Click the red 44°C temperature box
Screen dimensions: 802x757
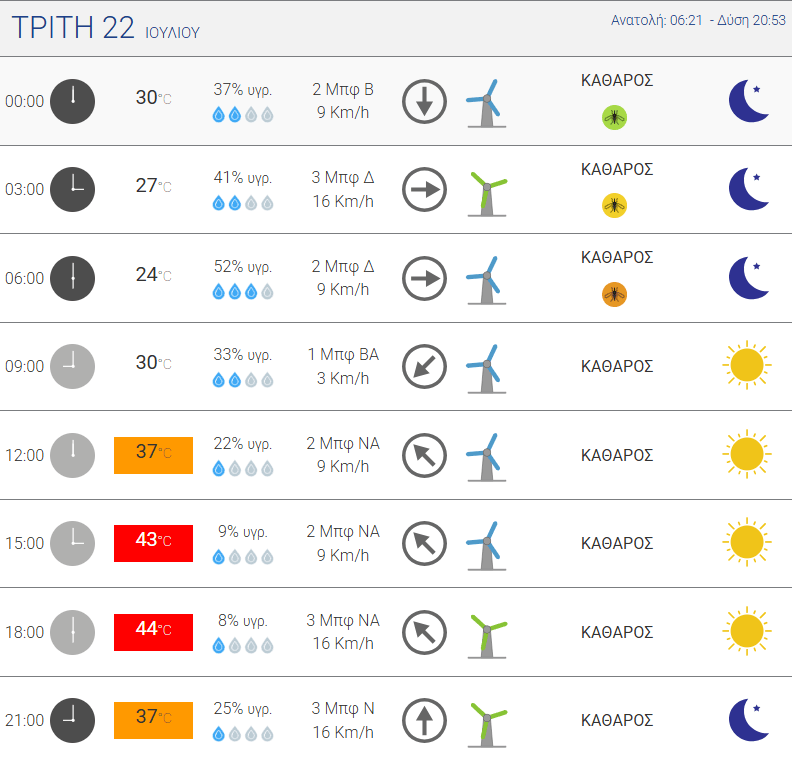tap(153, 632)
